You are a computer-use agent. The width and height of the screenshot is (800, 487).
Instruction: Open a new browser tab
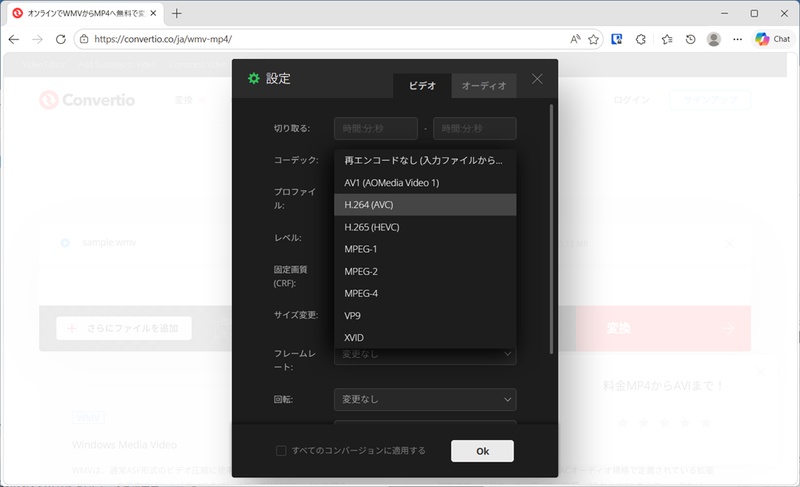(x=177, y=13)
